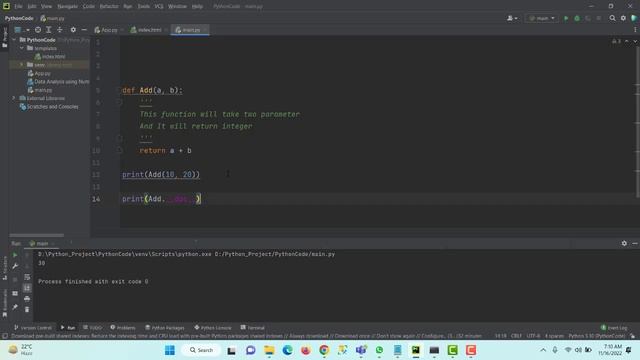Open Python Console tool window
Image resolution: width=640 pixels, height=360 pixels.
pyautogui.click(x=213, y=328)
